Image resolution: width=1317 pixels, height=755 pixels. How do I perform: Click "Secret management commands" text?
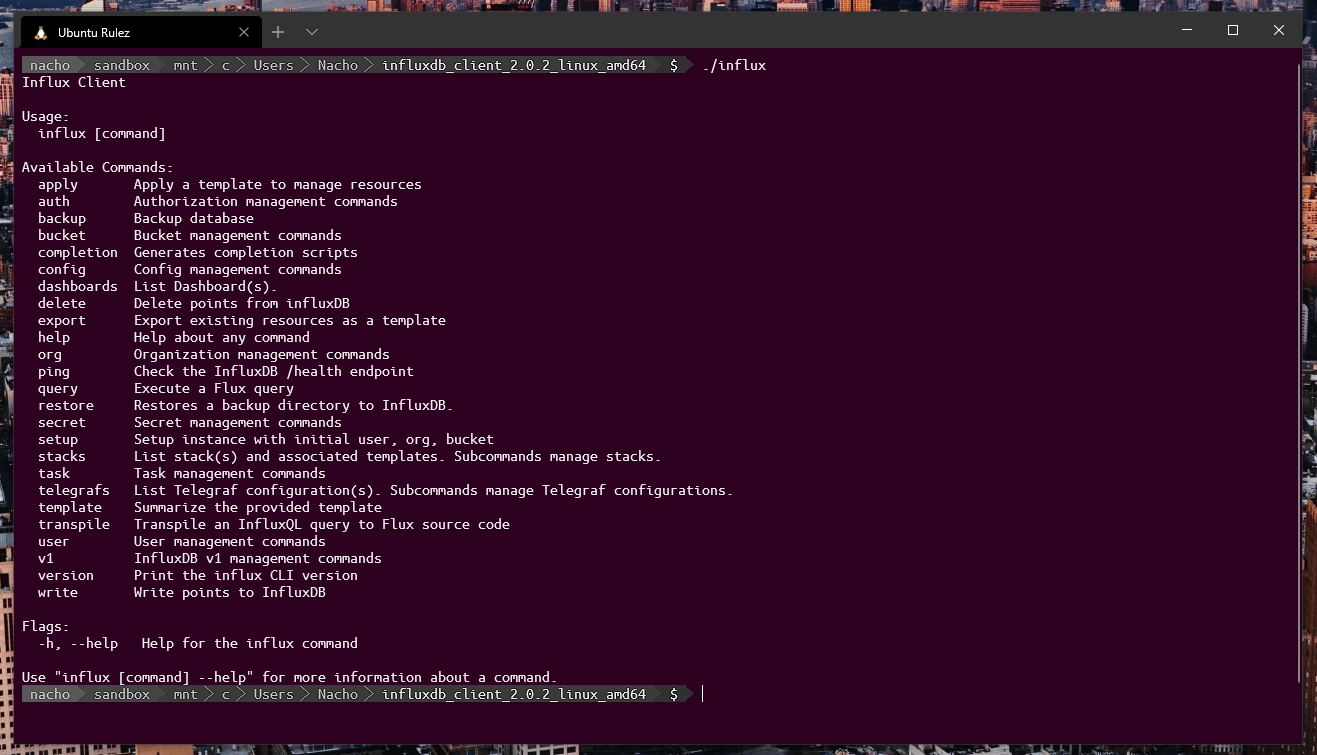click(x=238, y=423)
